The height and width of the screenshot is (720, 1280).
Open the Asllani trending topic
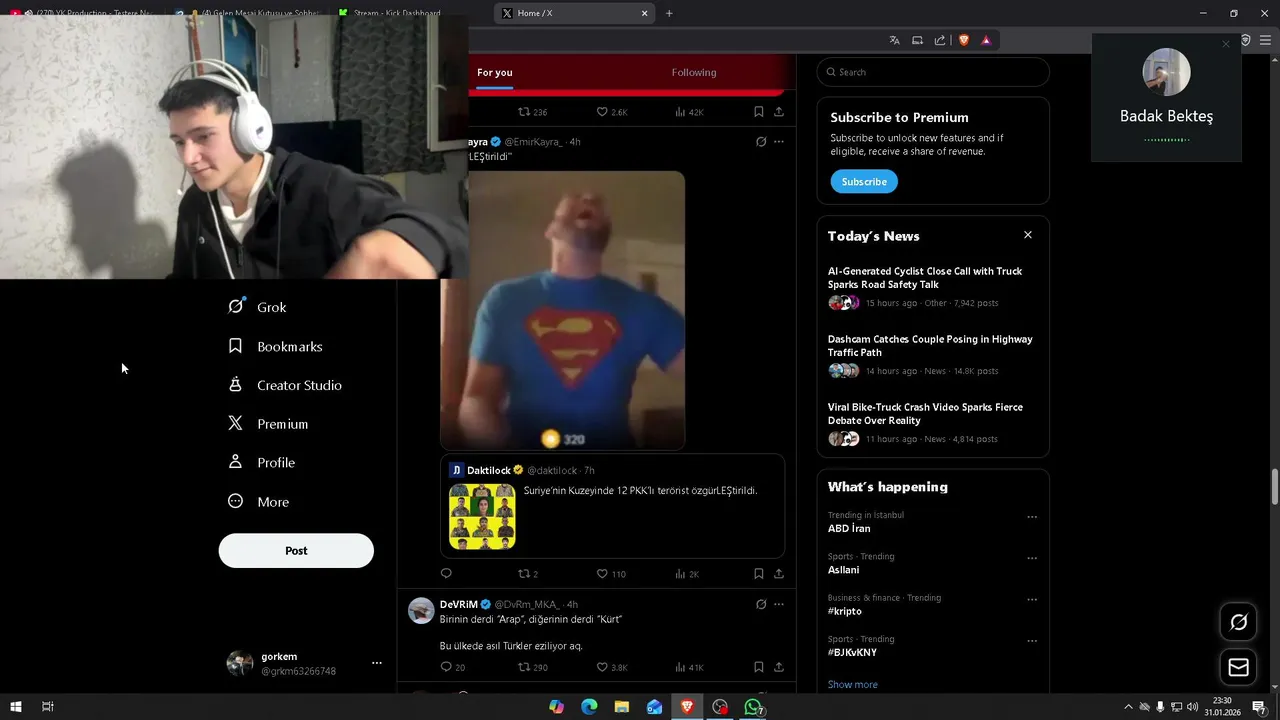tap(843, 570)
